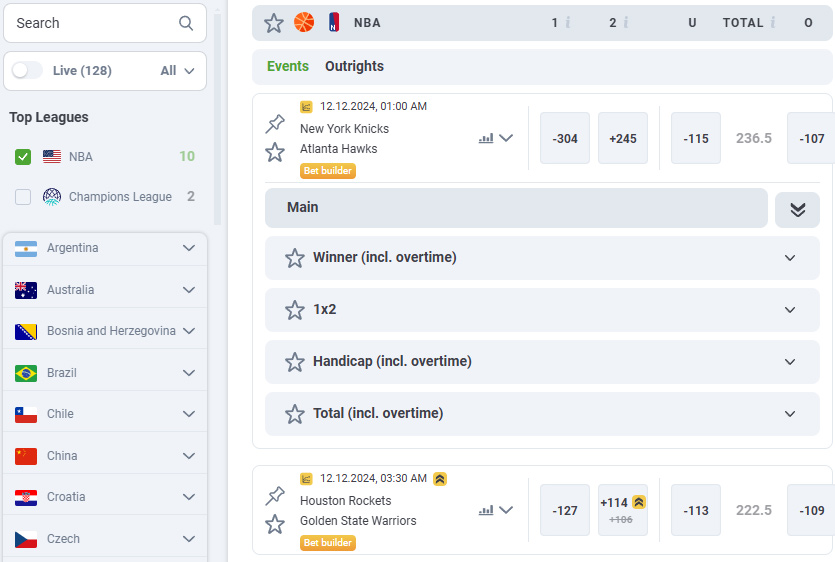835x562 pixels.
Task: Click the USA flag next to NBA
Action: pos(52,157)
